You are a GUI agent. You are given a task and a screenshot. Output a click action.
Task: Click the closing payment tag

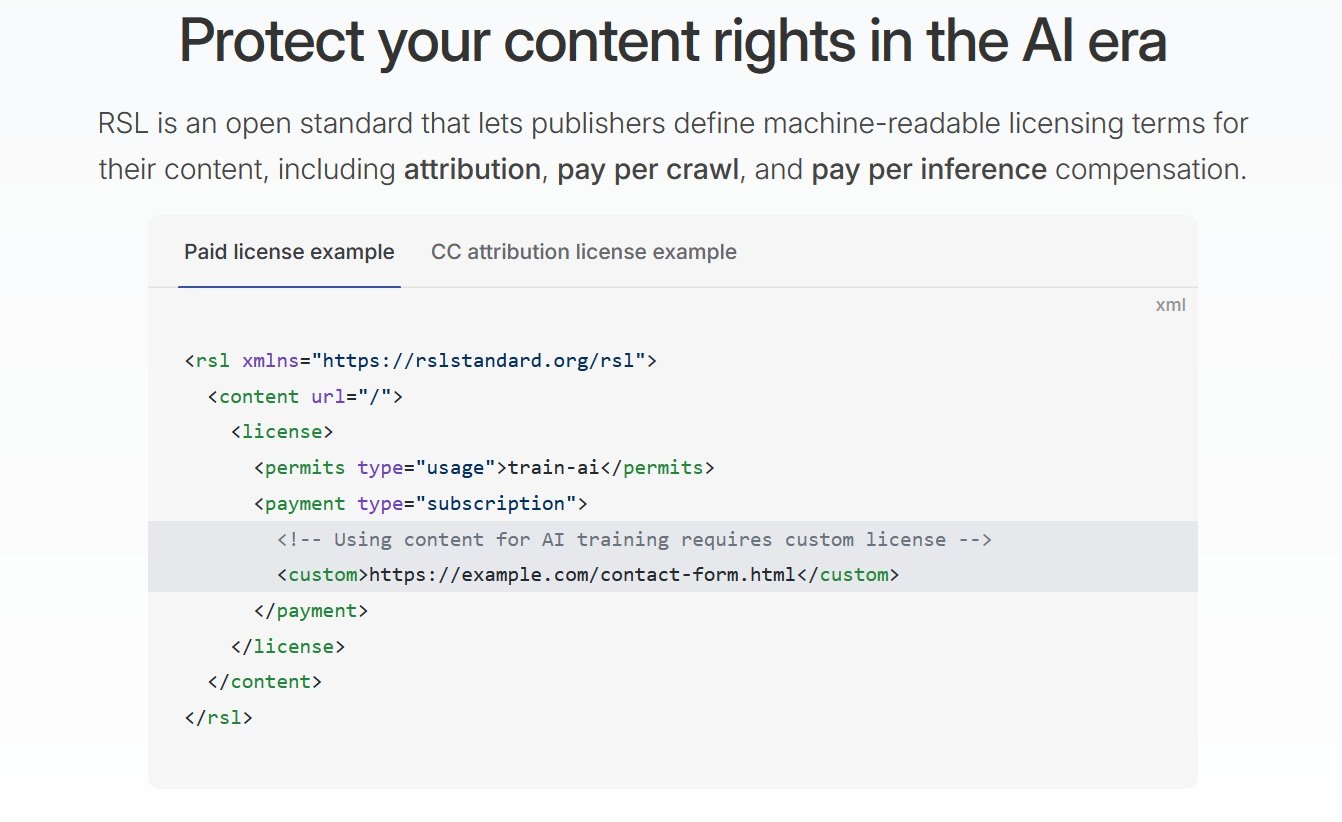[311, 611]
